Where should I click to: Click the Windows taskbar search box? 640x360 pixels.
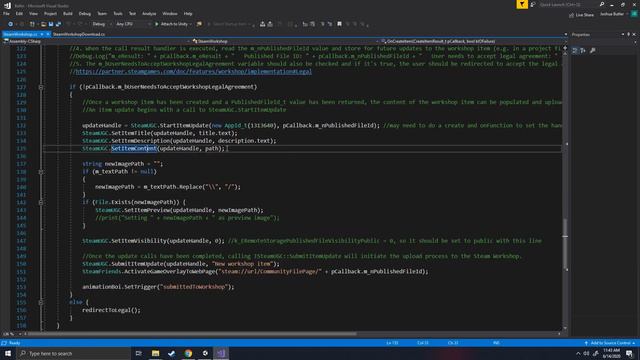point(74,353)
